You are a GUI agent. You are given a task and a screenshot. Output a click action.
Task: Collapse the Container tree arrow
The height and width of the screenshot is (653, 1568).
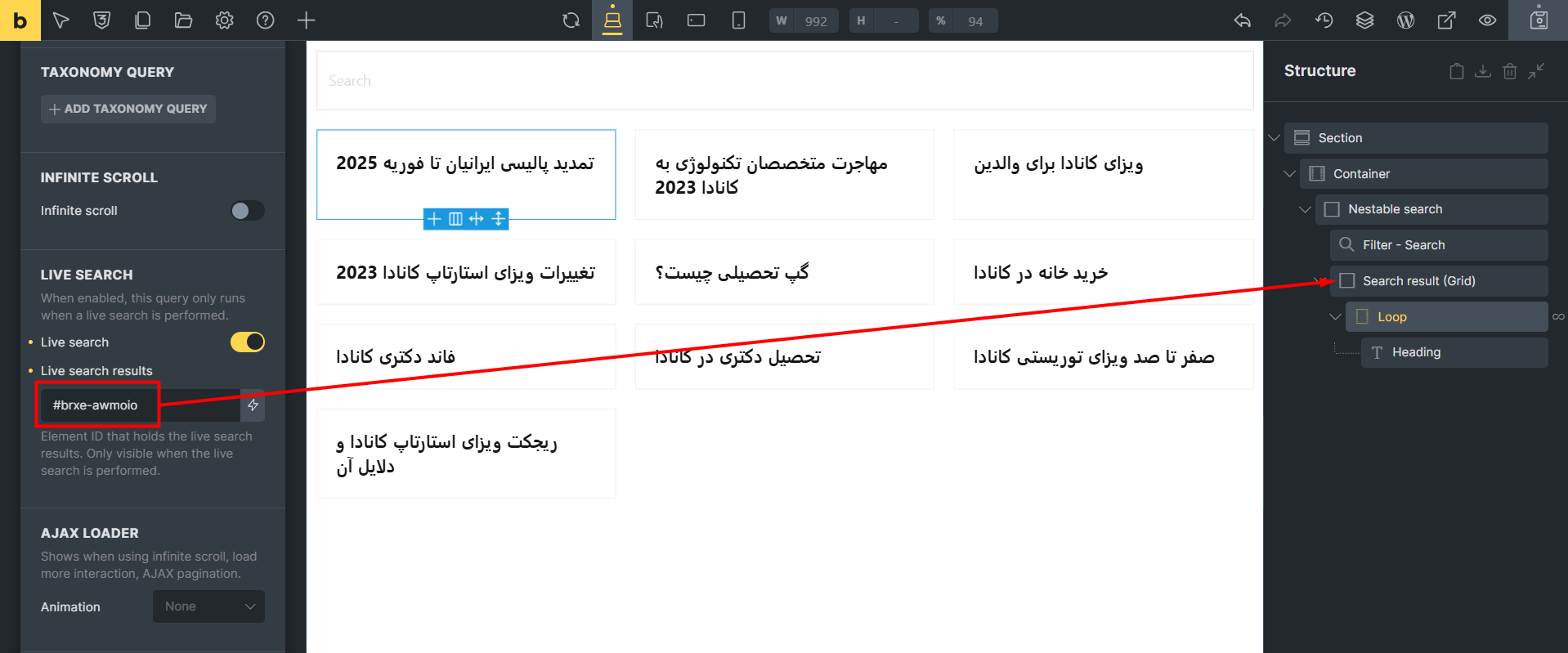point(1289,173)
